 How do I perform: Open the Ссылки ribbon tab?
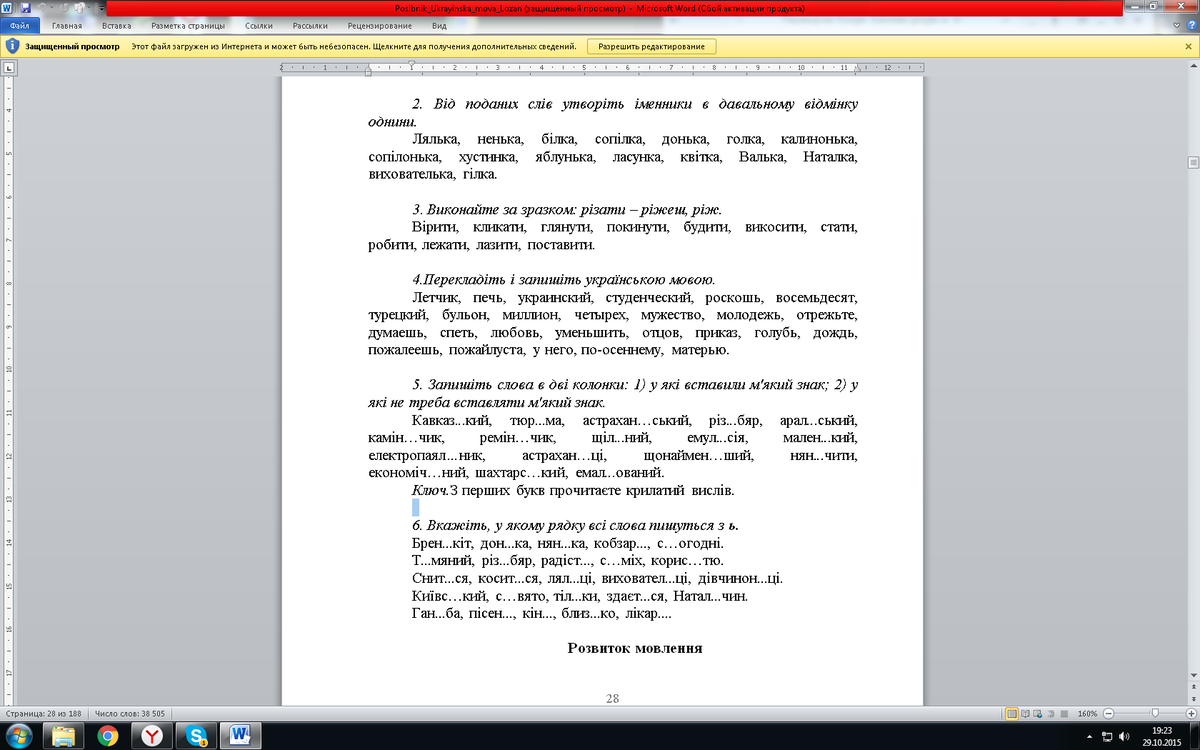click(259, 25)
